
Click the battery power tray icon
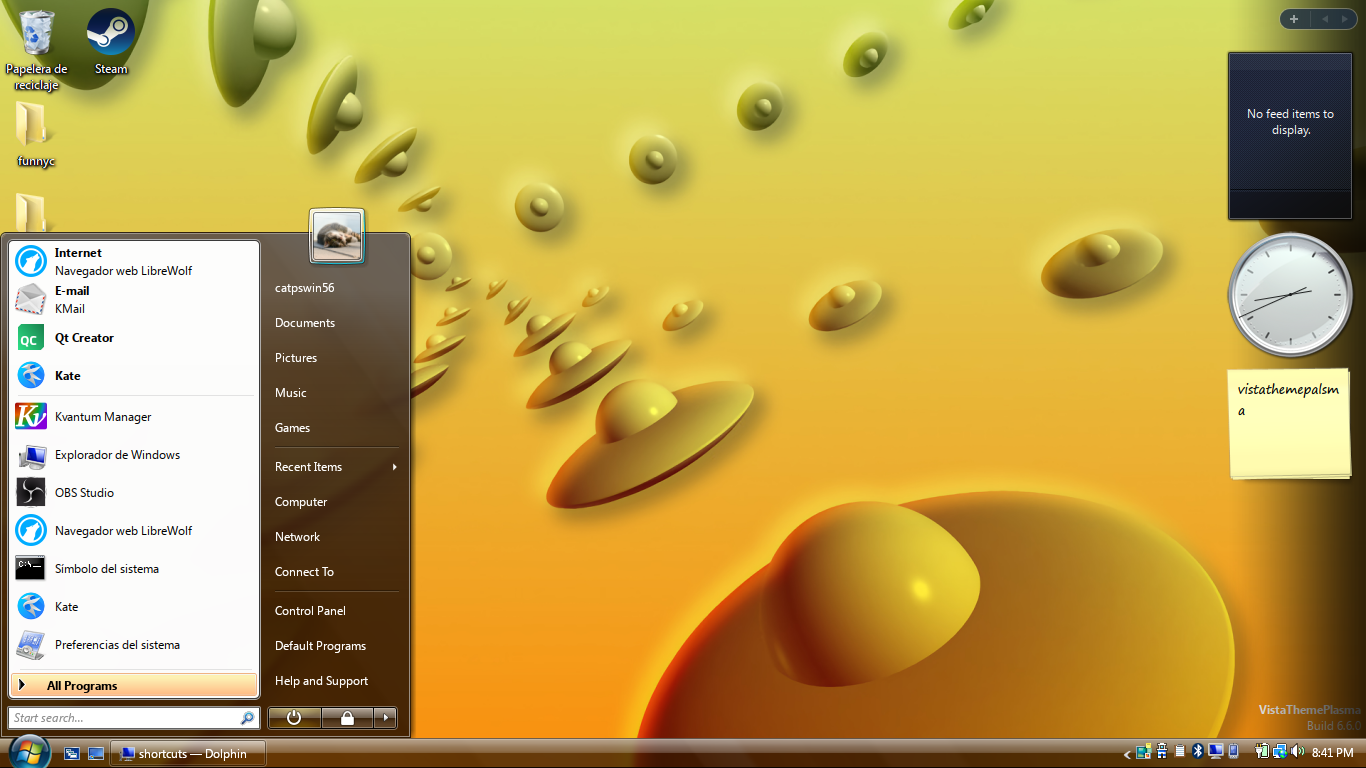(1262, 751)
